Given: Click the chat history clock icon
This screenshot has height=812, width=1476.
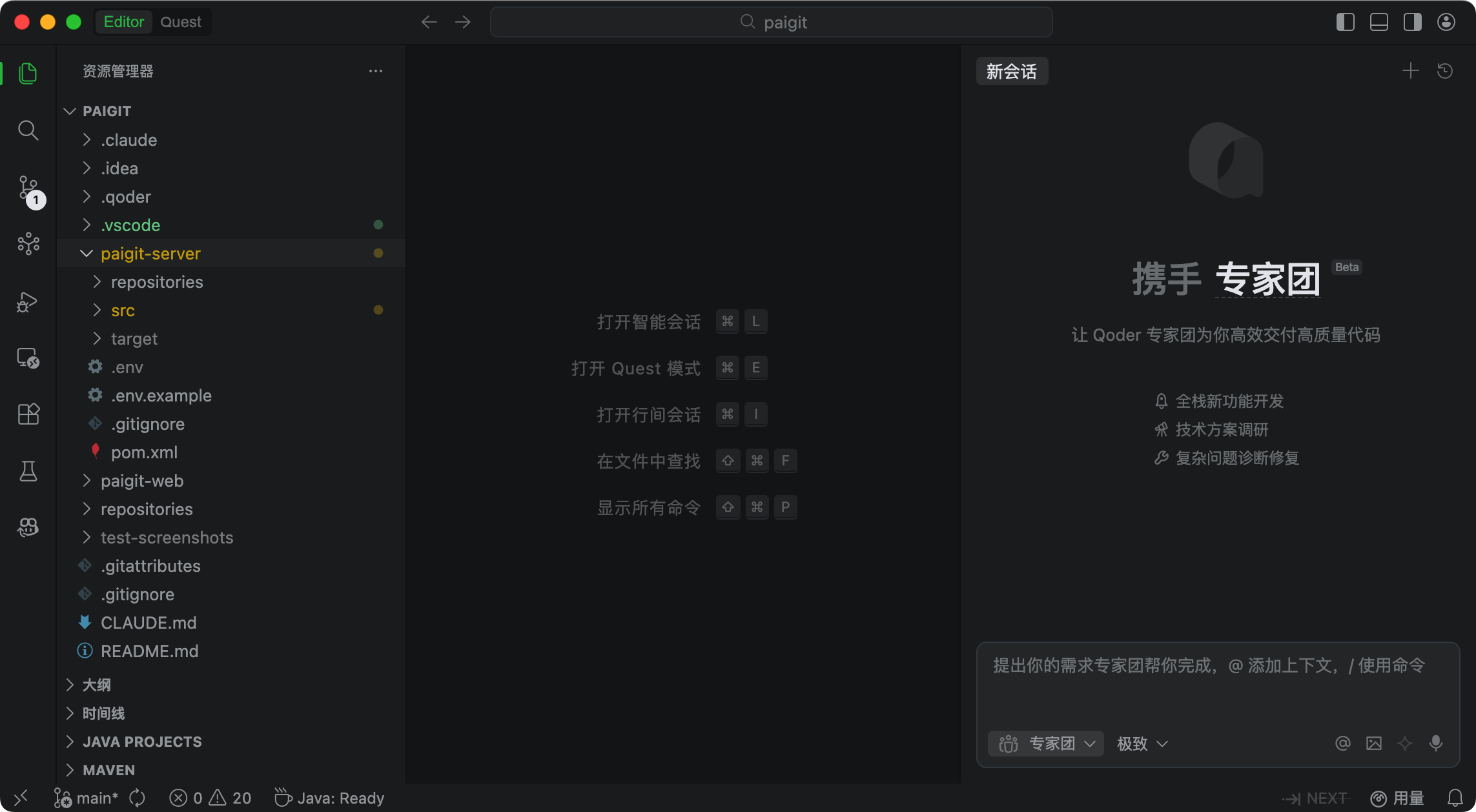Looking at the screenshot, I should click(1445, 71).
